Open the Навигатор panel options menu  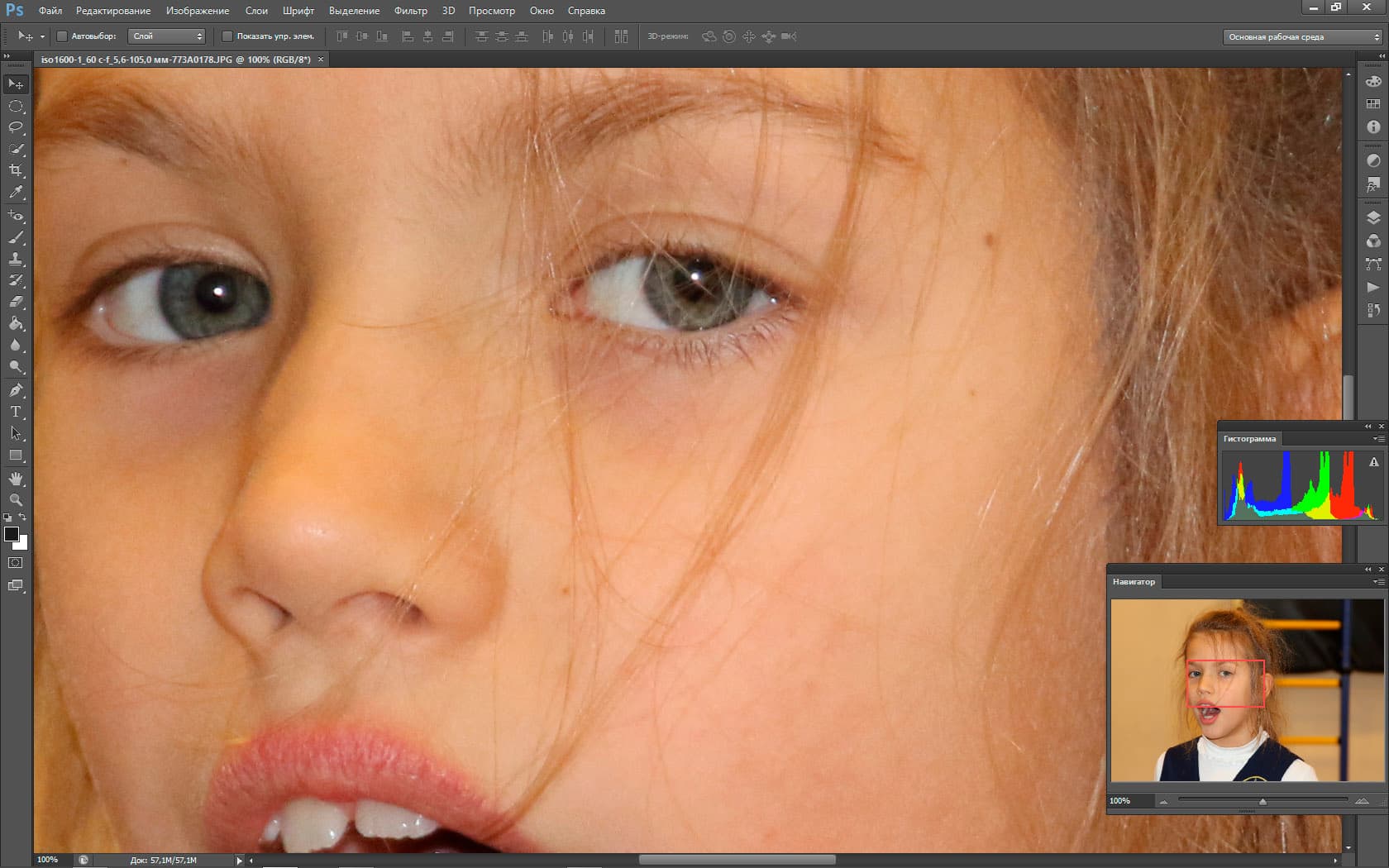tap(1378, 582)
